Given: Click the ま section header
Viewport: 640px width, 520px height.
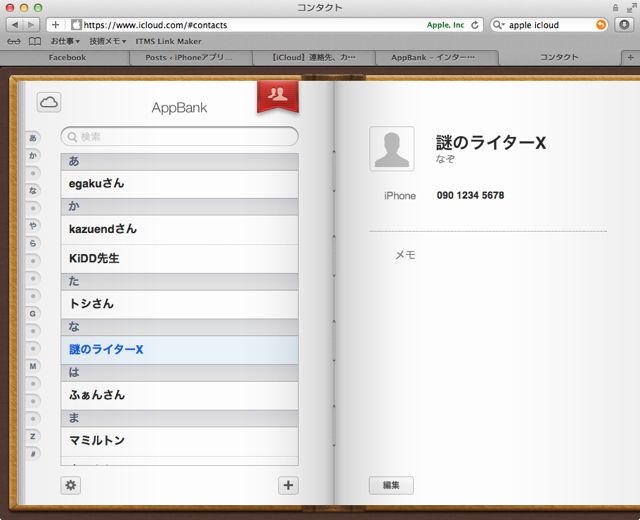Looking at the screenshot, I should tap(180, 418).
